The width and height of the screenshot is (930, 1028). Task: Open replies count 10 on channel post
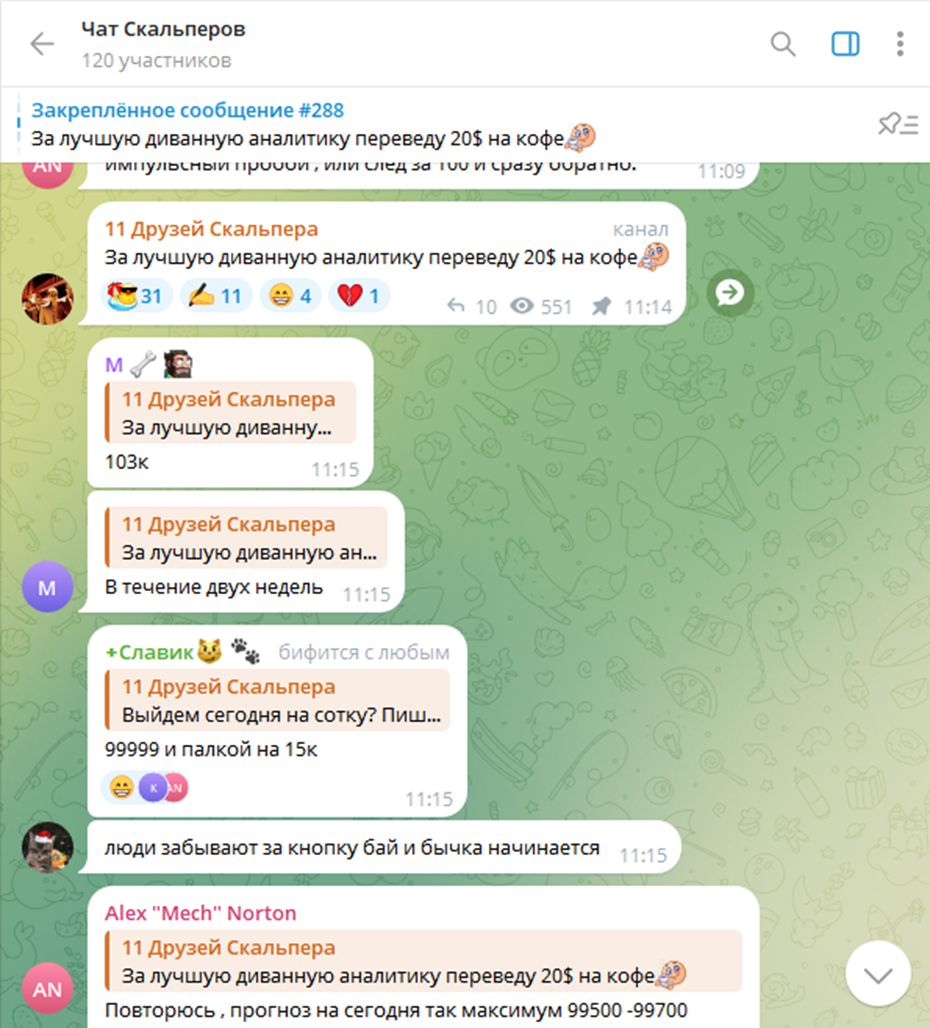472,306
